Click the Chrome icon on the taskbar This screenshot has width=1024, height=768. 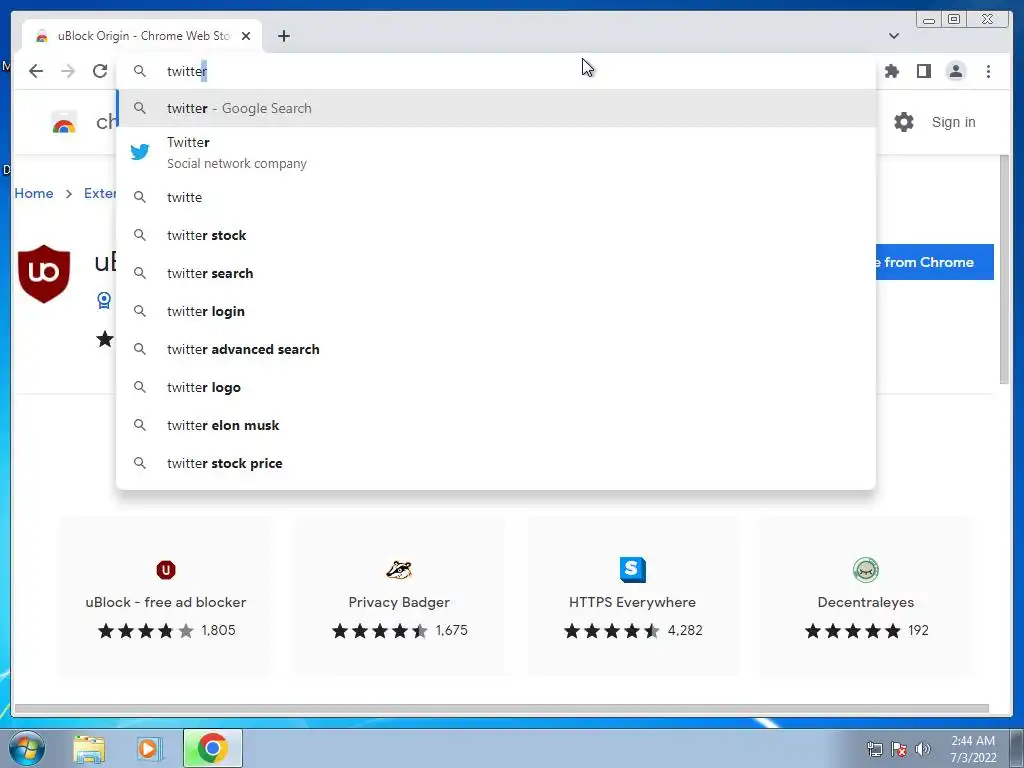[212, 748]
